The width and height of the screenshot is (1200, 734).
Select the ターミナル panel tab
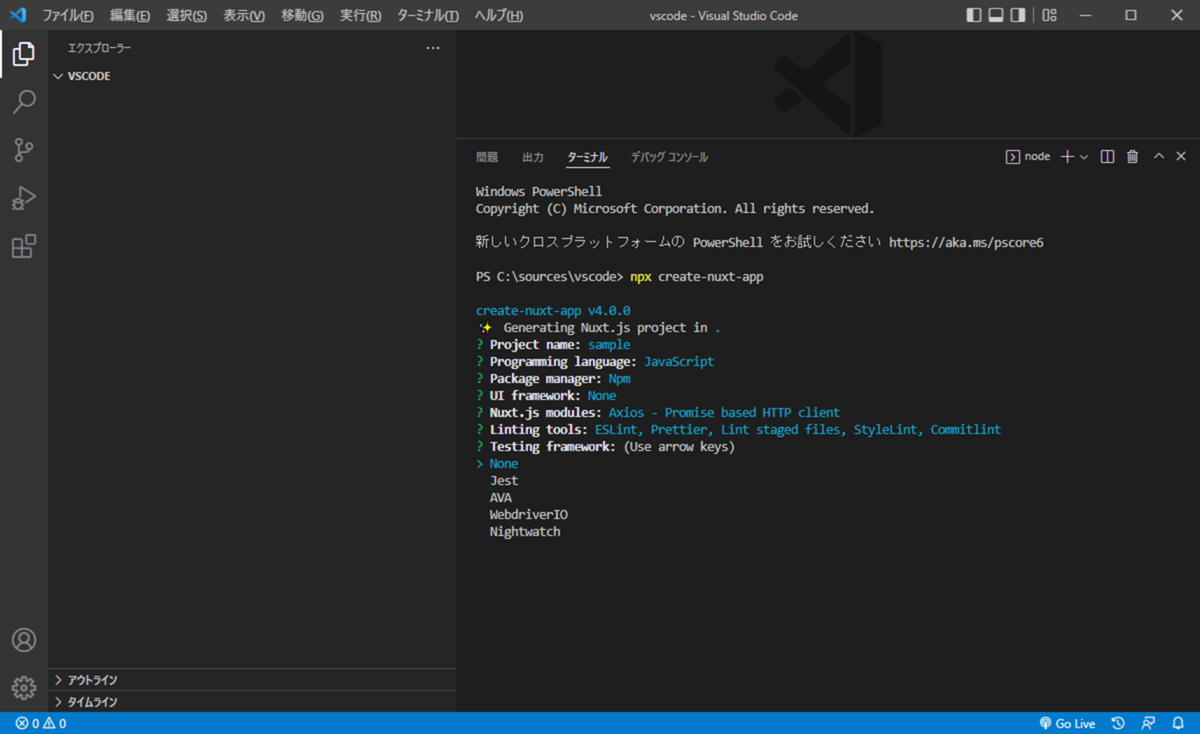587,157
